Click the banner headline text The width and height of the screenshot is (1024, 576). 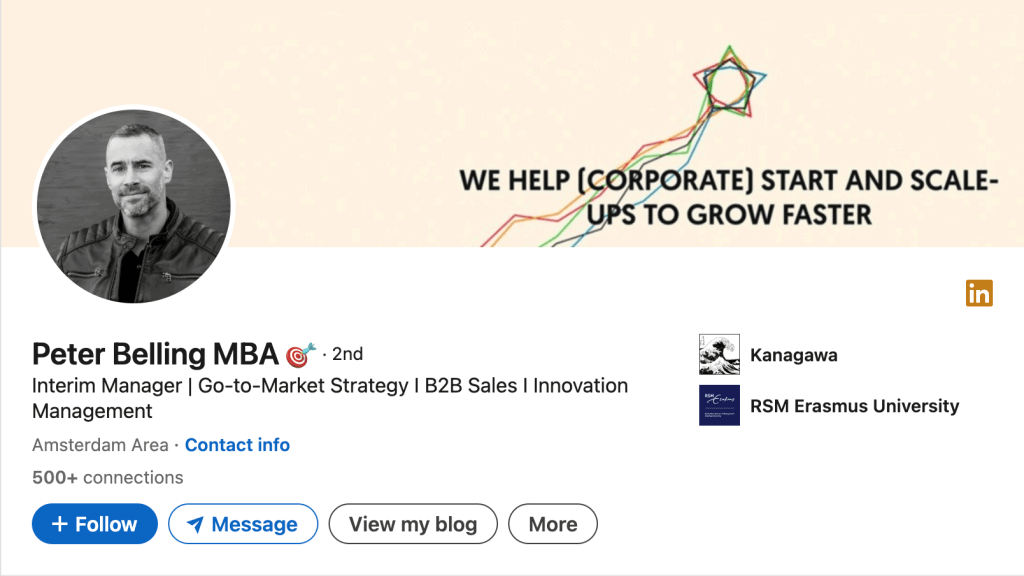[x=728, y=197]
